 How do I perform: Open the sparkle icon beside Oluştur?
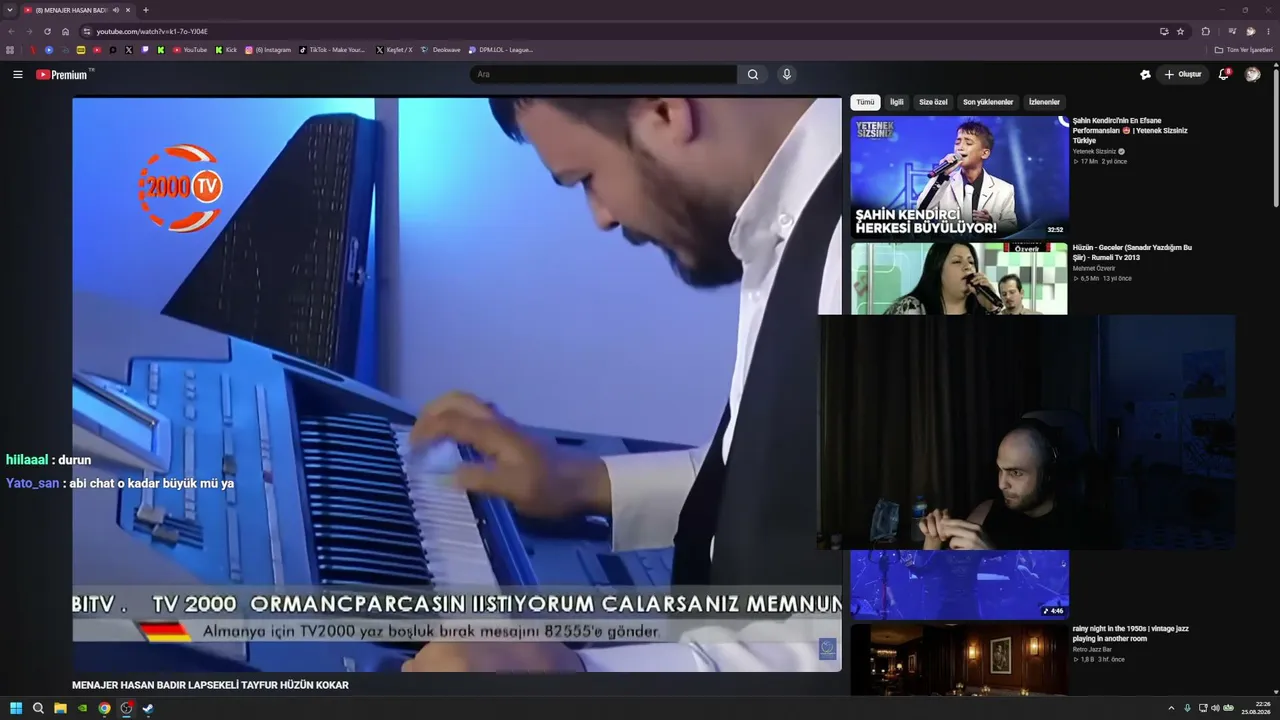1145,74
